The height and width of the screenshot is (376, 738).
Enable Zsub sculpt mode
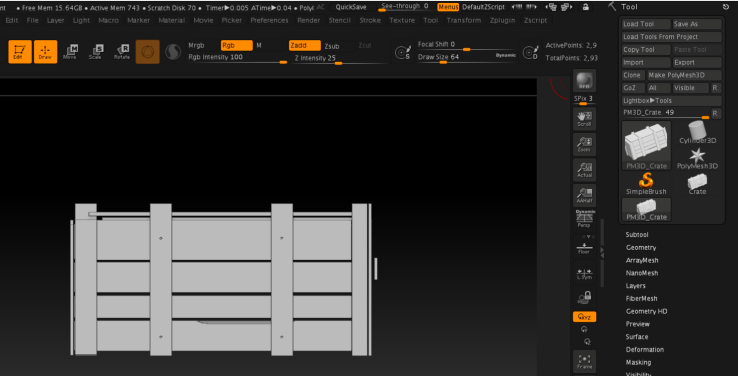pyautogui.click(x=332, y=46)
